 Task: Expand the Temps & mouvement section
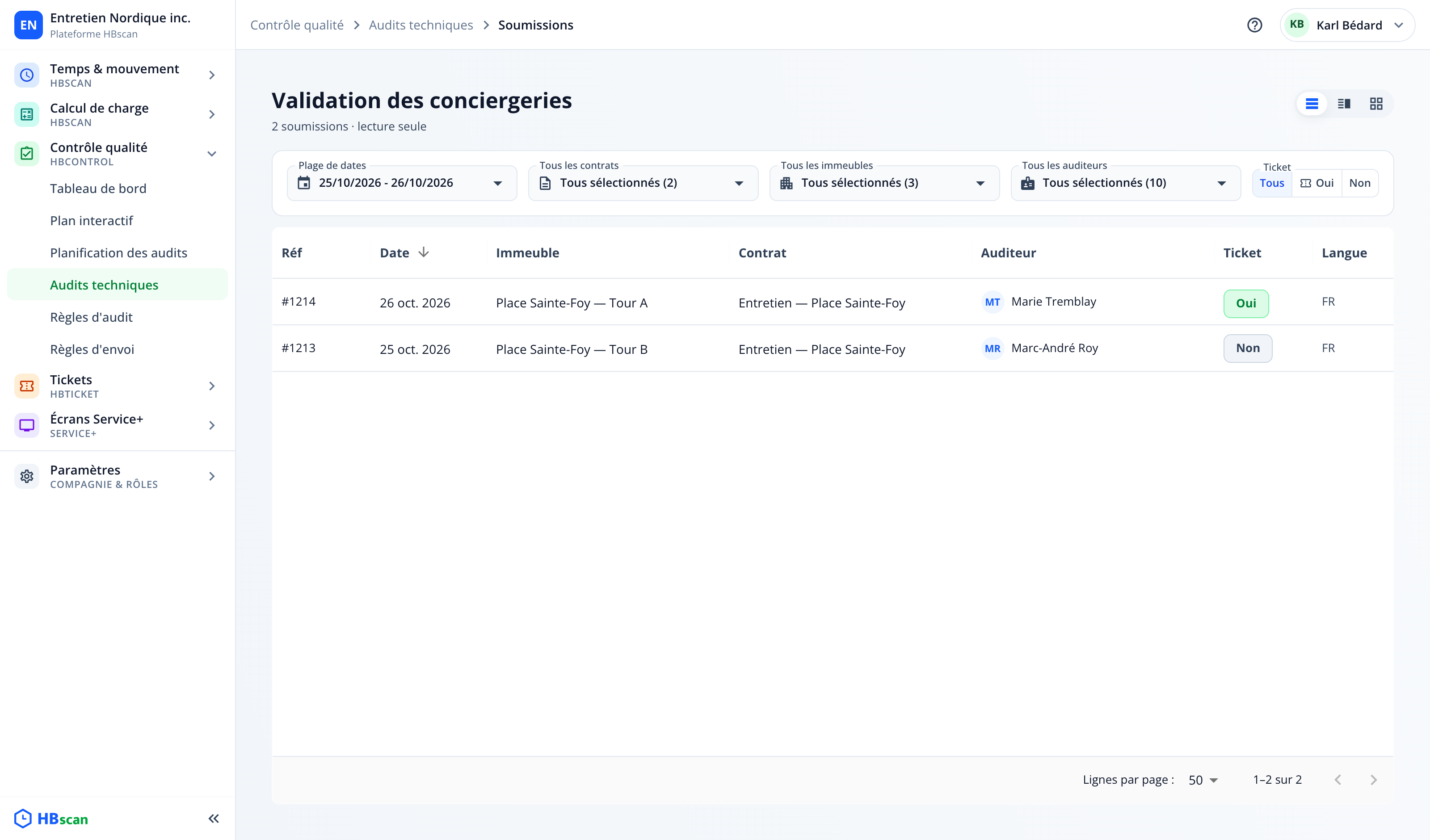tap(212, 75)
